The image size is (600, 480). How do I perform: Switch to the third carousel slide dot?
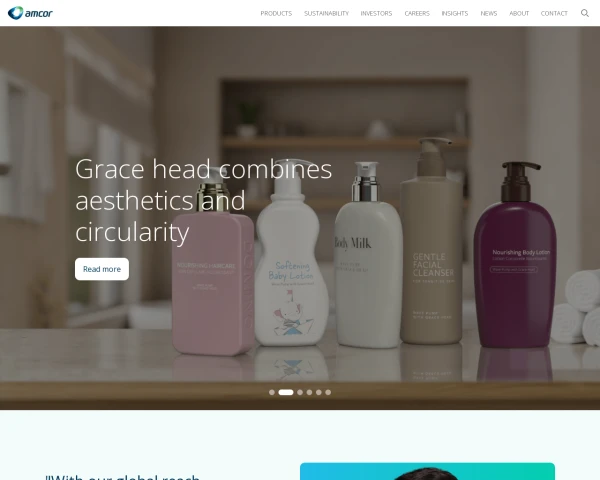[300, 392]
